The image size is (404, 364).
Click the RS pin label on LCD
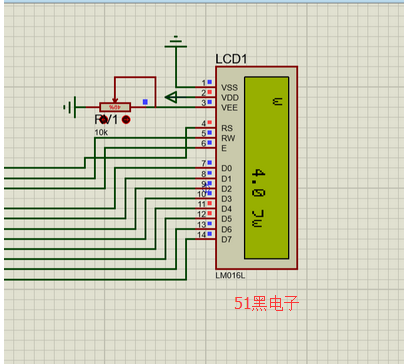pyautogui.click(x=227, y=128)
